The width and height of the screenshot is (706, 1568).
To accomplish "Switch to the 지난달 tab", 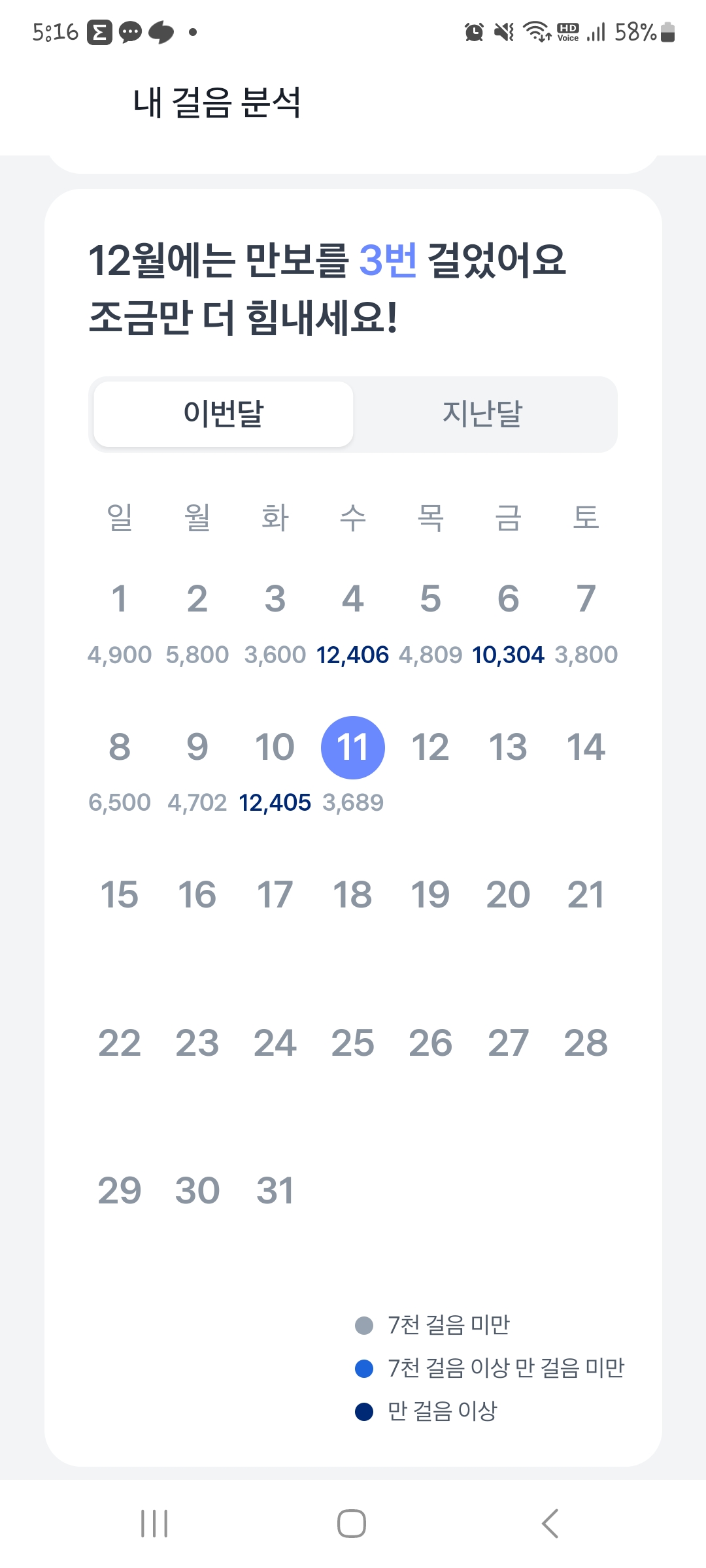I will pos(482,414).
